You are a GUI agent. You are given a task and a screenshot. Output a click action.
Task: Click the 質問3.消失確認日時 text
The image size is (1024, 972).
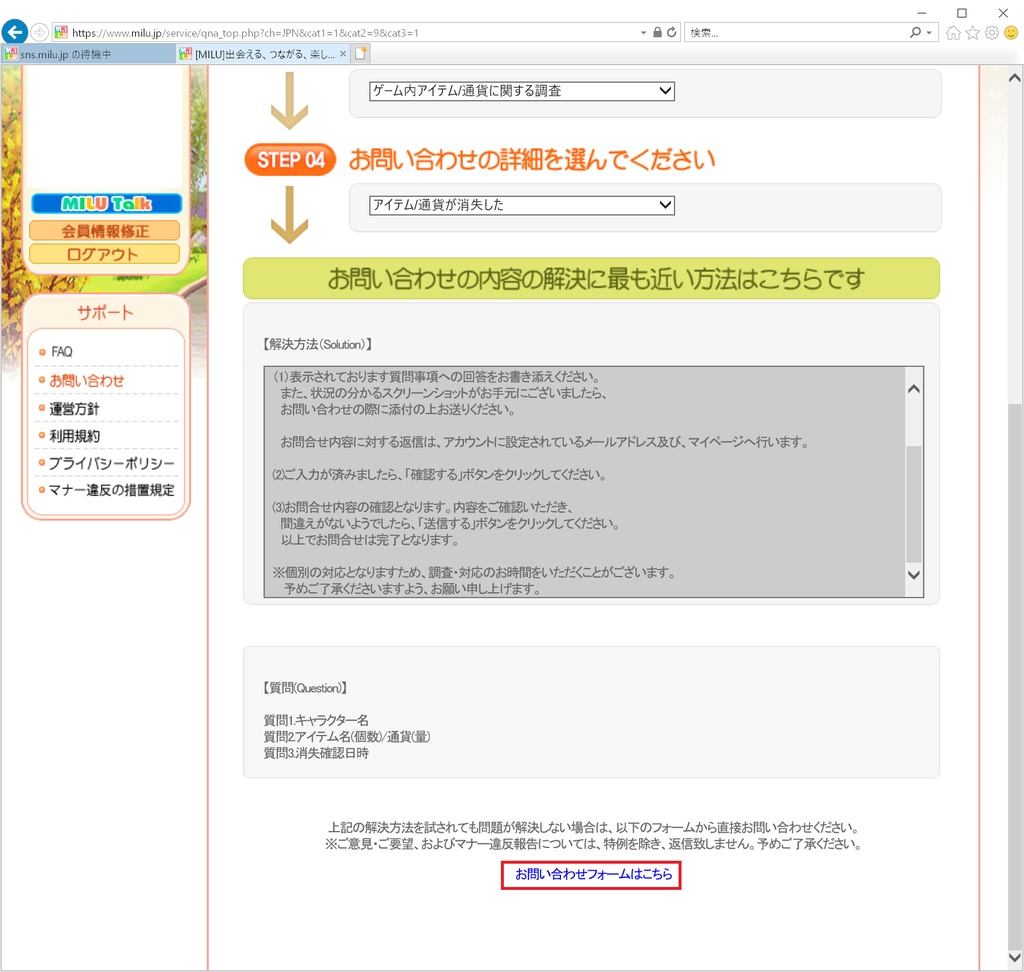click(x=316, y=753)
